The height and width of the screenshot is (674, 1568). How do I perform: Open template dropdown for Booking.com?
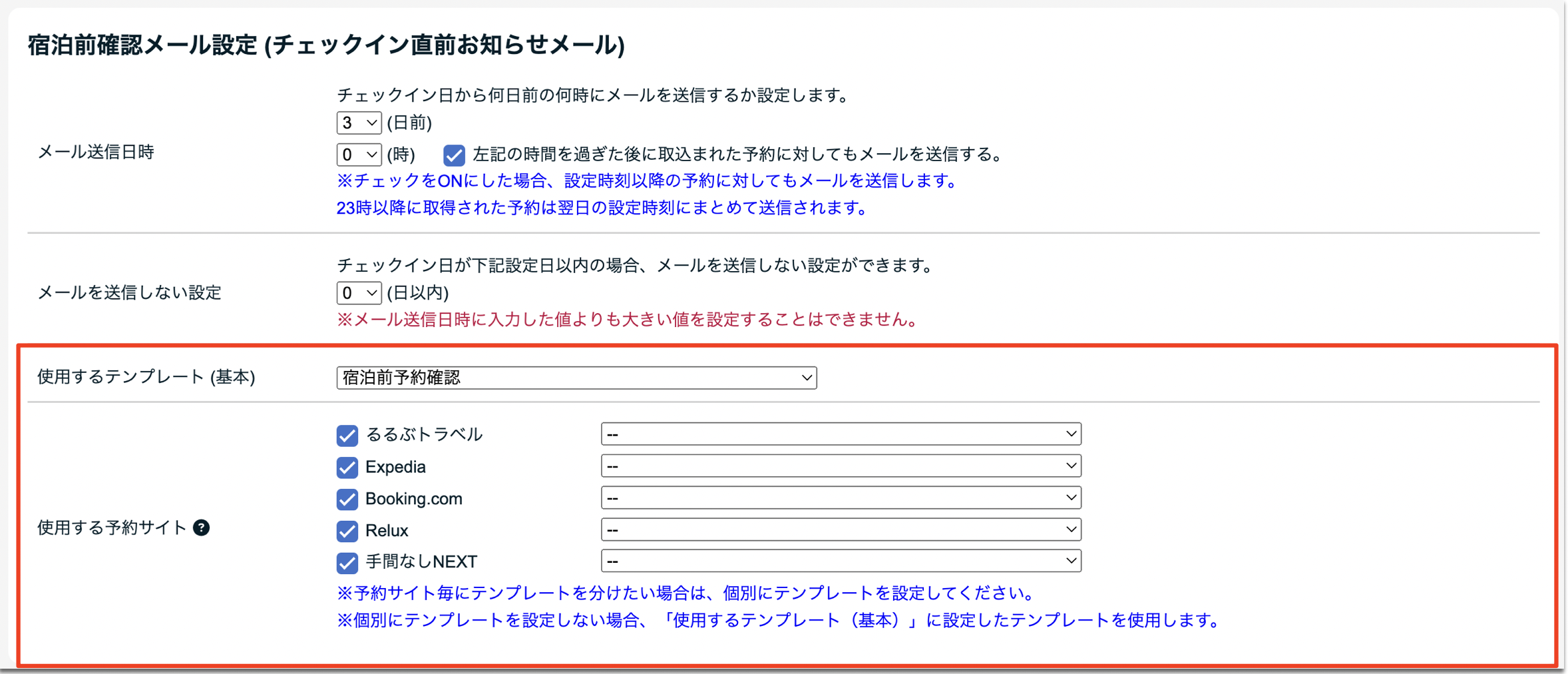coord(841,498)
